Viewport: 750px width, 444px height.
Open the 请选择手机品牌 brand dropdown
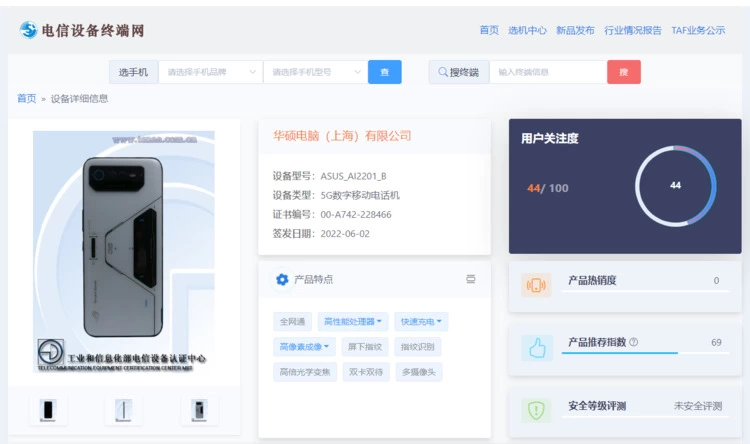210,72
